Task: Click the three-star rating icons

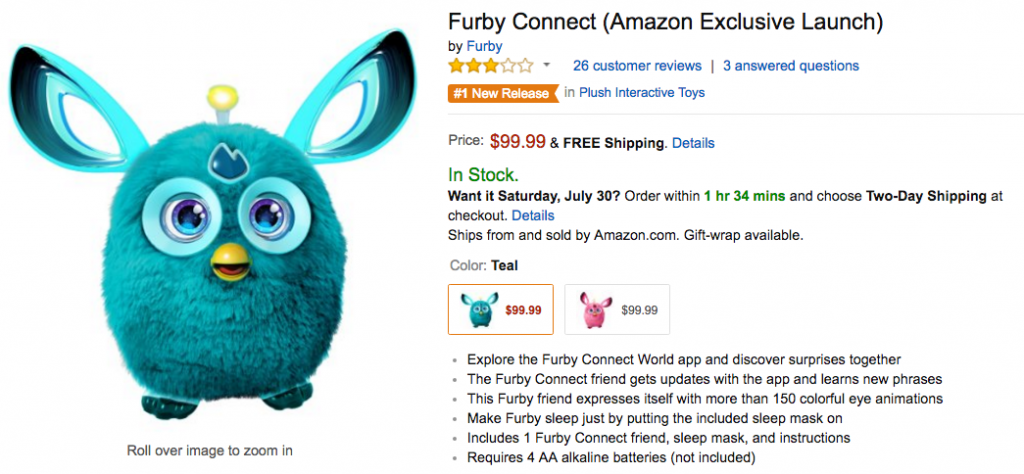Action: pyautogui.click(x=490, y=66)
